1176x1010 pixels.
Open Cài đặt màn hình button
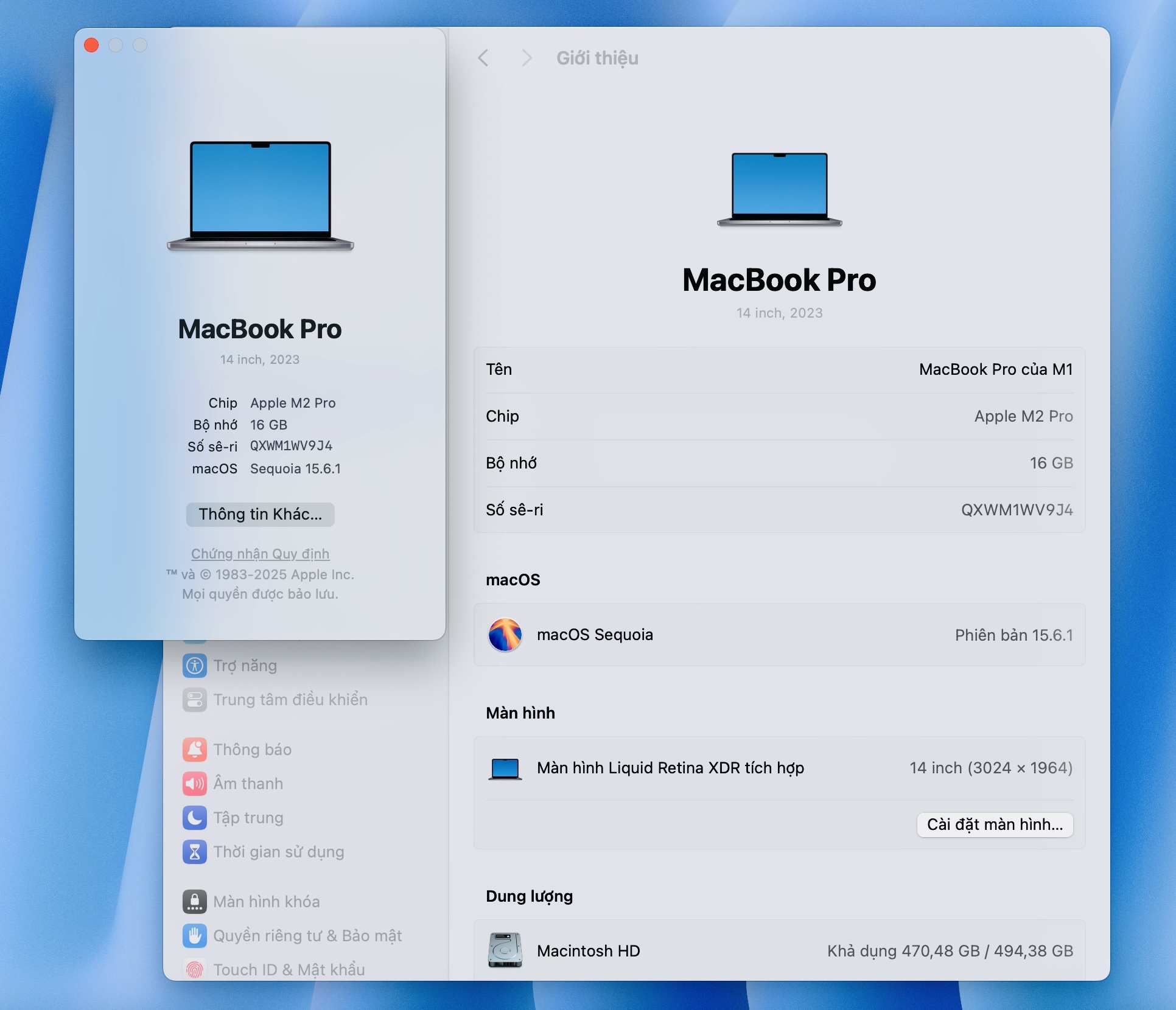994,824
